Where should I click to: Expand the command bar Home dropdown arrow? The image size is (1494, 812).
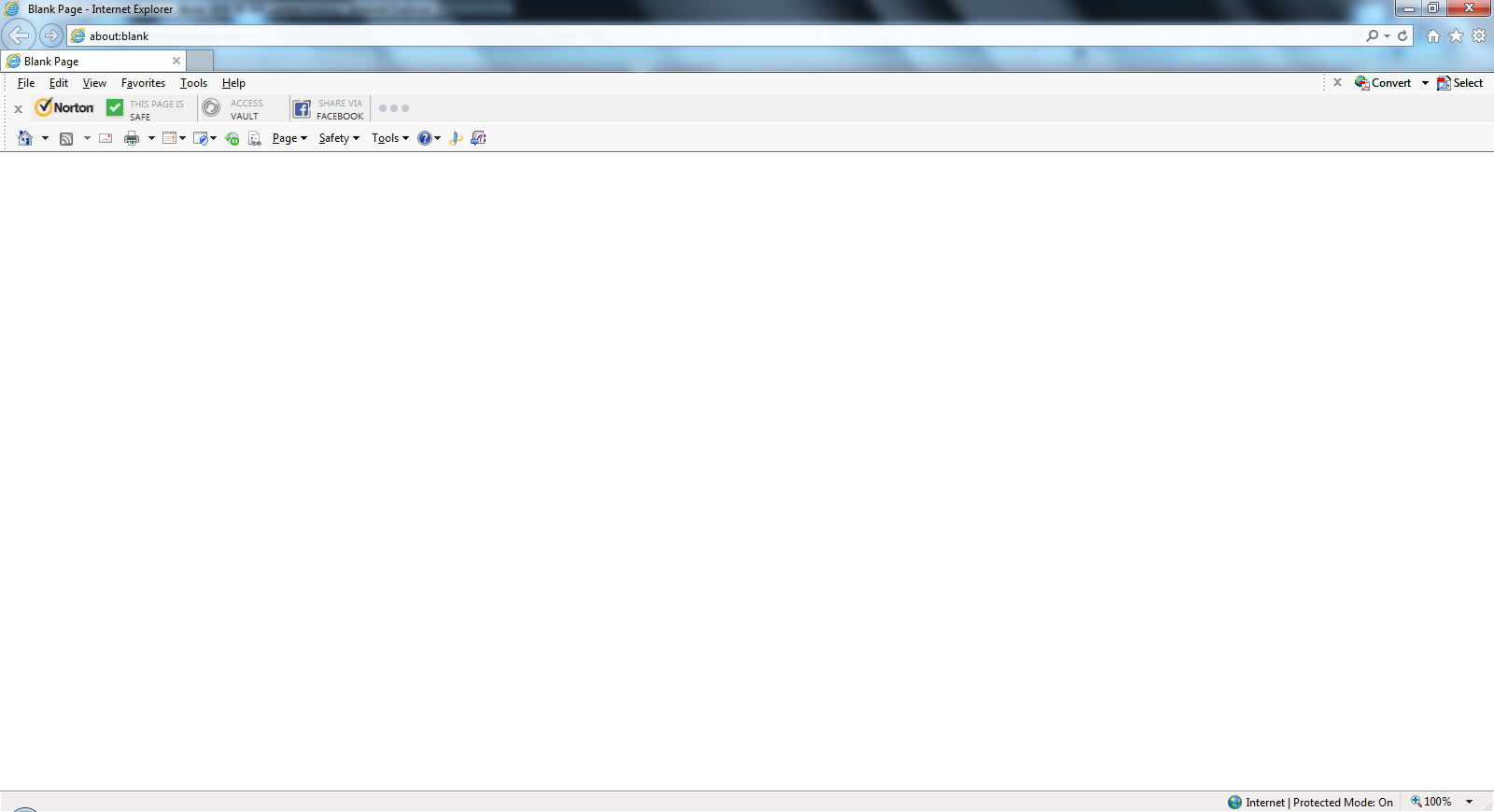pyautogui.click(x=45, y=138)
